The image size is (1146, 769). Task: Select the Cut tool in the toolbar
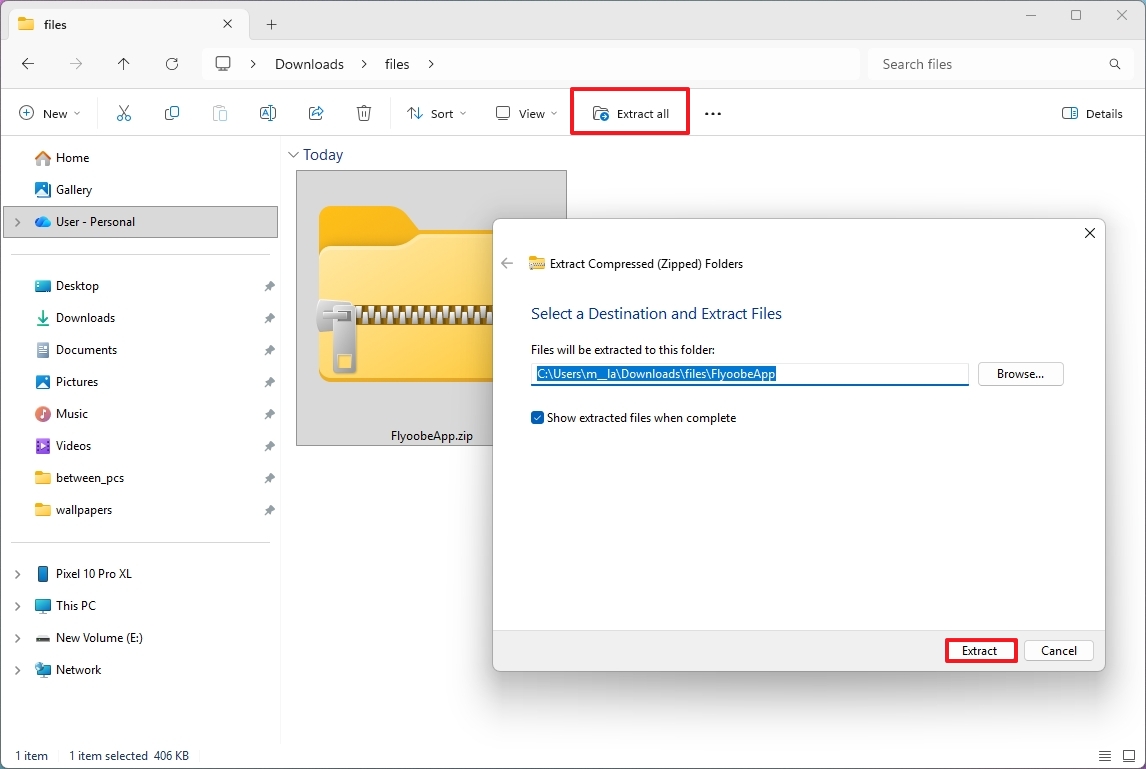click(x=124, y=113)
